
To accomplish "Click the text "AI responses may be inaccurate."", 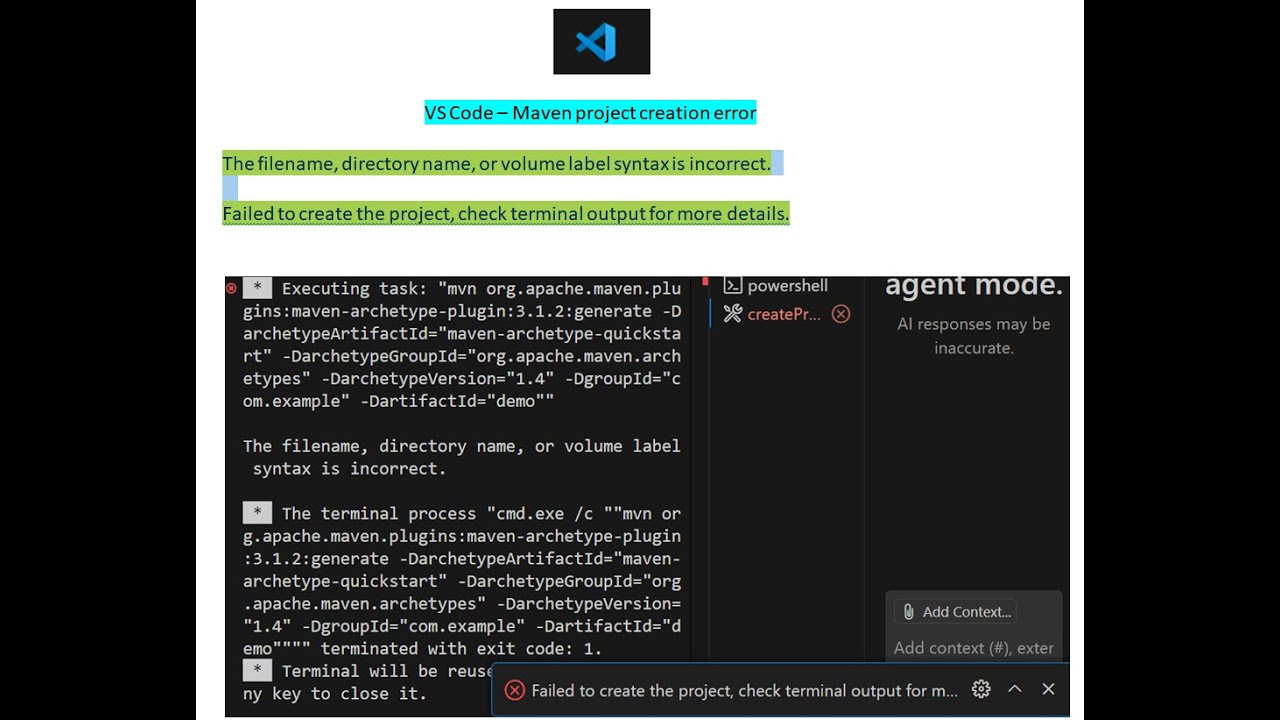I will [974, 336].
